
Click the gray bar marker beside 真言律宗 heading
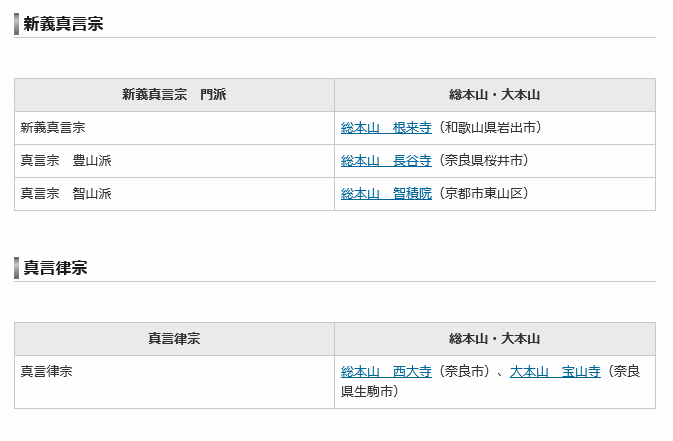(16, 268)
